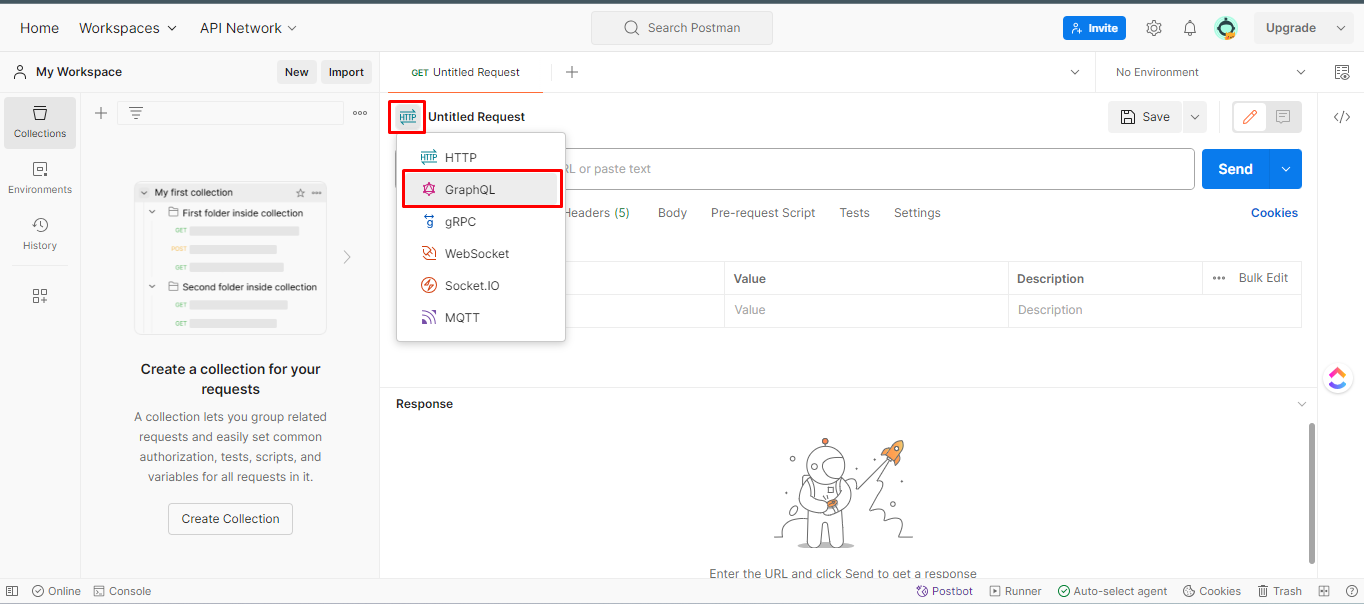Image resolution: width=1364 pixels, height=604 pixels.
Task: Choose HTTP in the request type list
Action: pos(481,157)
